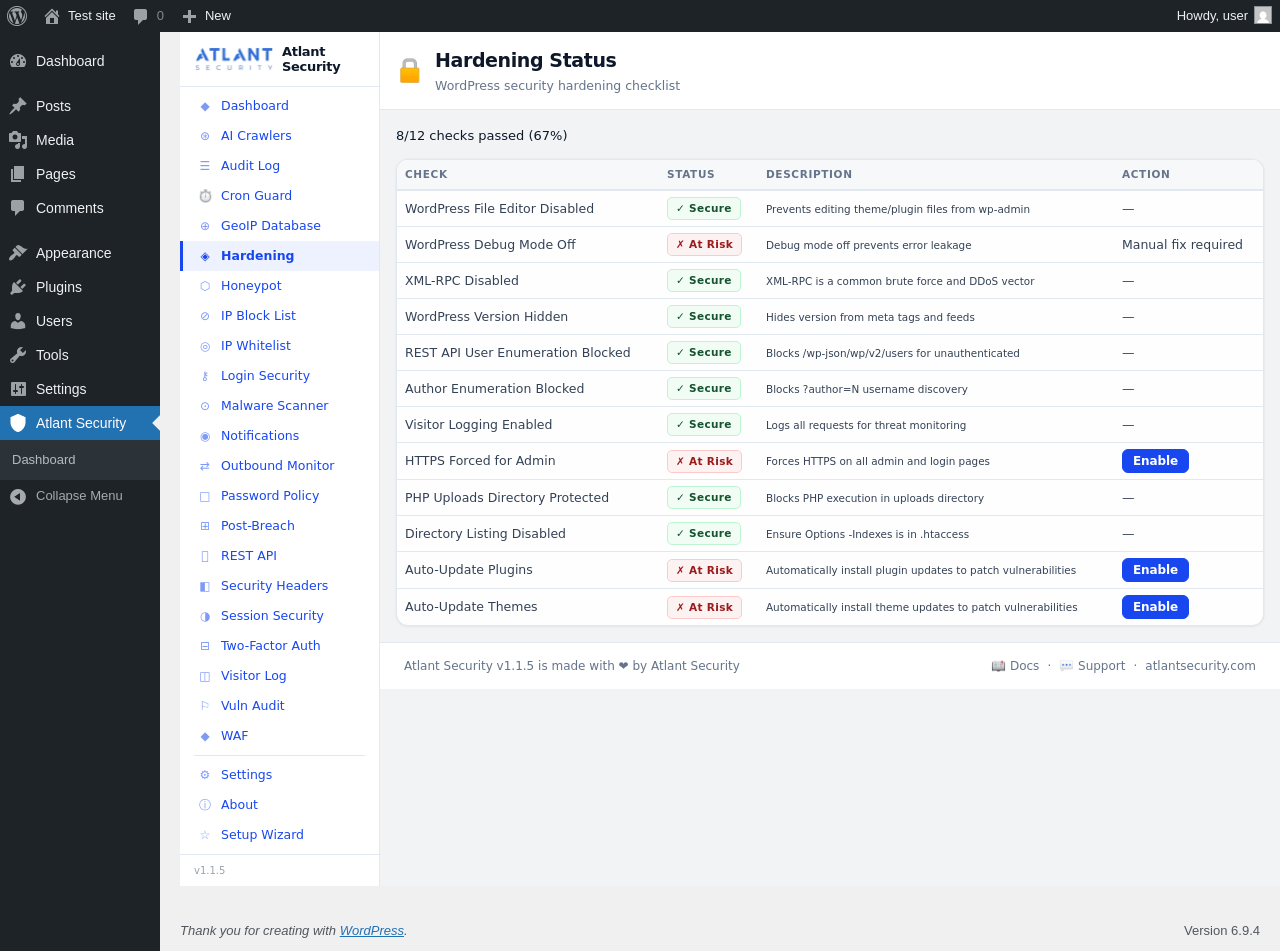Go to Security Headers

click(280, 586)
